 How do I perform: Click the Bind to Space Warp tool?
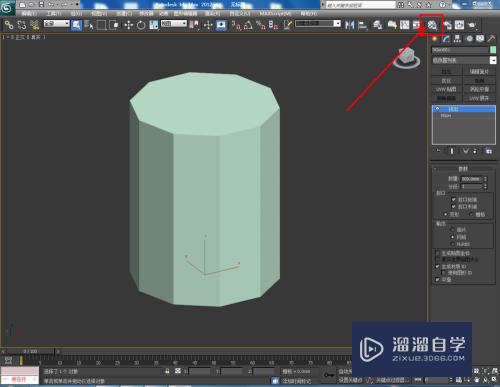coord(35,25)
